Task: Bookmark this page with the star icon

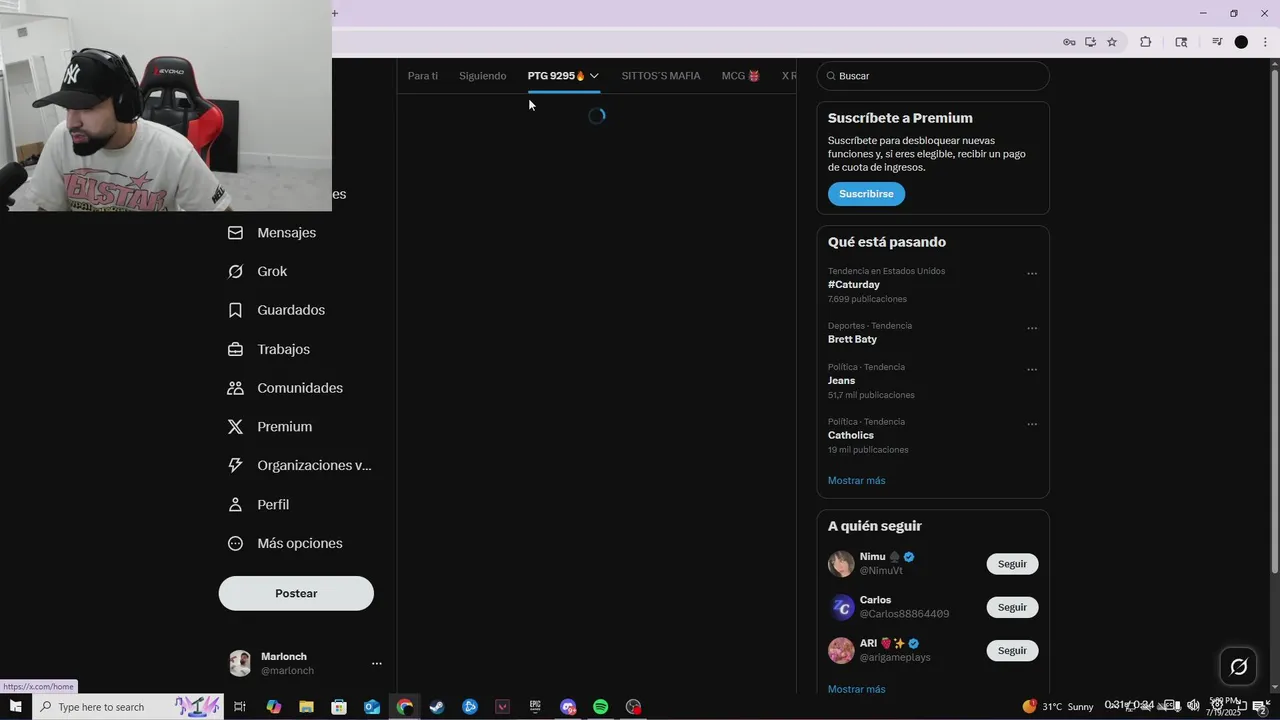Action: [x=1111, y=42]
